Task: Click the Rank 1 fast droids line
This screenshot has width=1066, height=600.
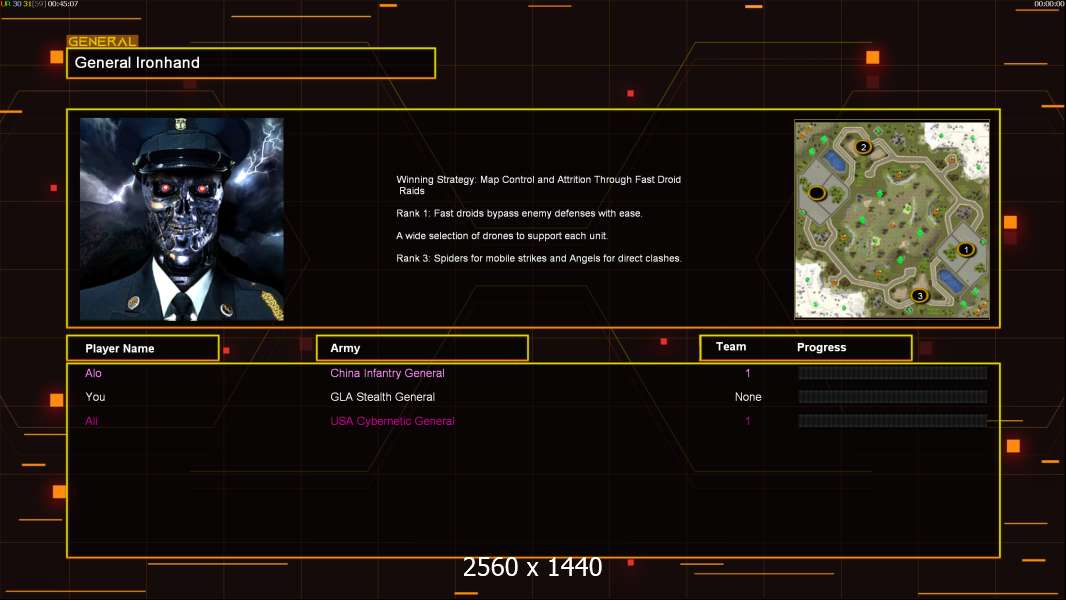Action: [519, 213]
